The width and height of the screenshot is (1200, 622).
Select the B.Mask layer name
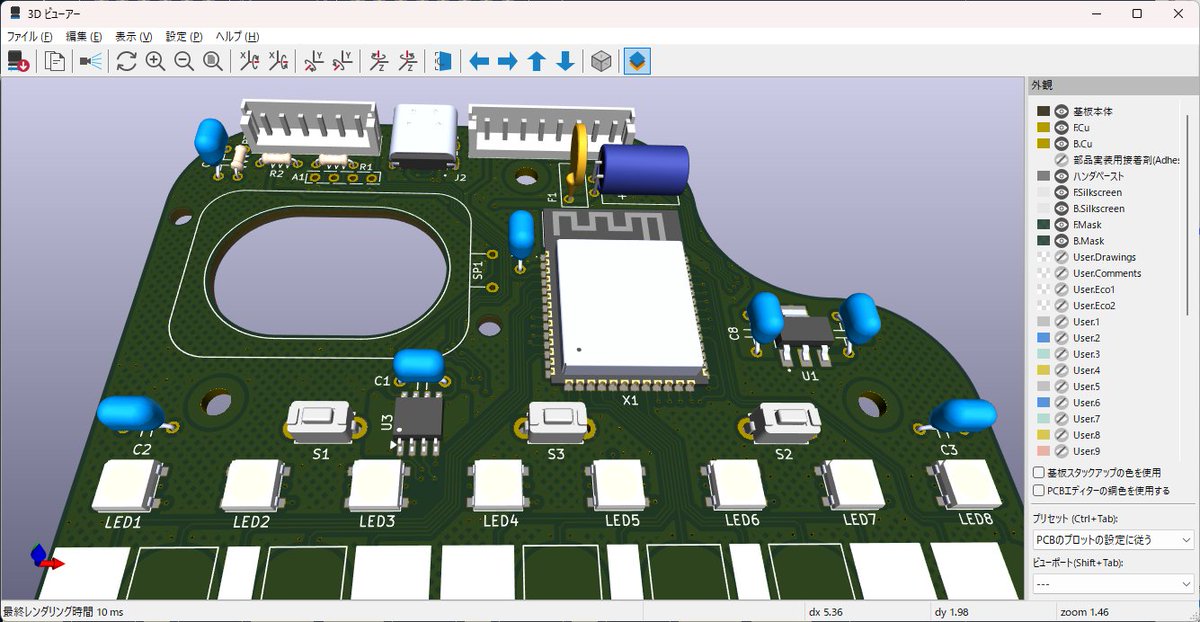(x=1088, y=241)
